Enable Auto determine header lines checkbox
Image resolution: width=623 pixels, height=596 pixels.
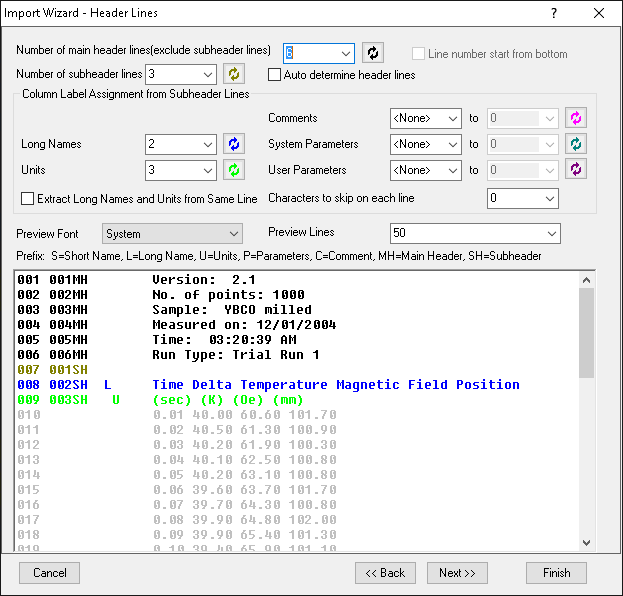coord(274,75)
